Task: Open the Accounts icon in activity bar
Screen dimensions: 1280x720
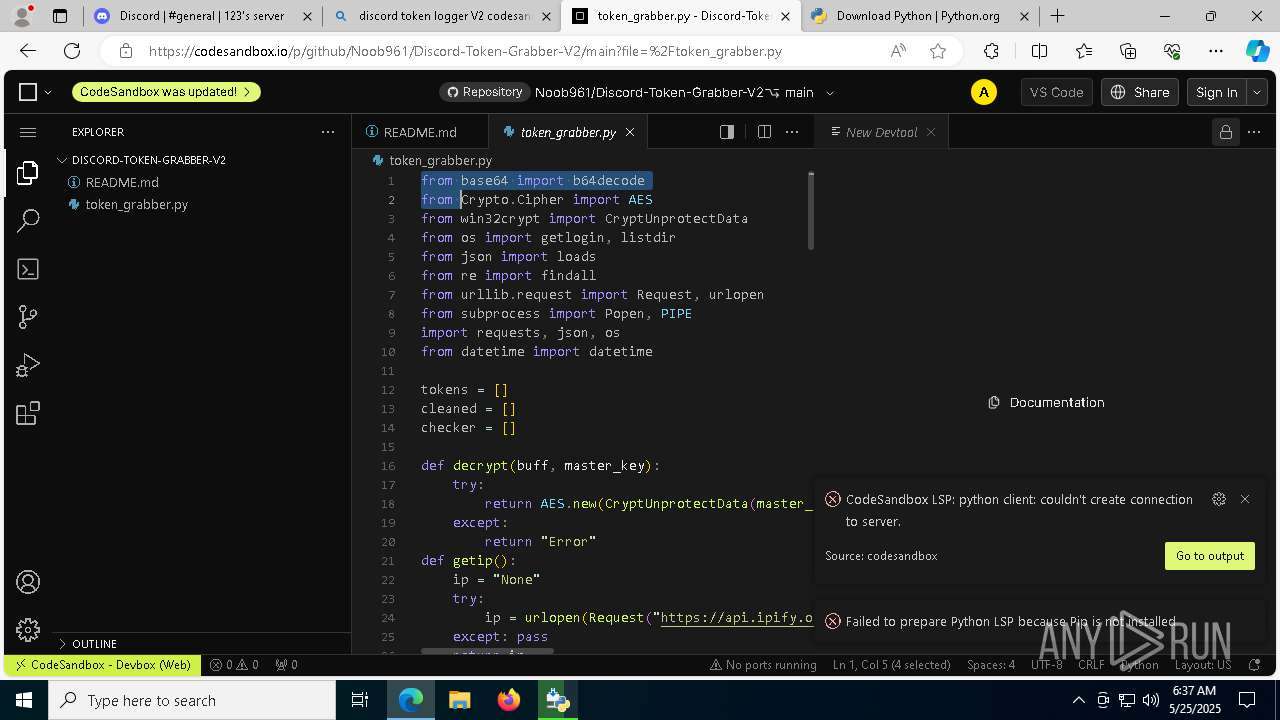Action: pos(28,582)
